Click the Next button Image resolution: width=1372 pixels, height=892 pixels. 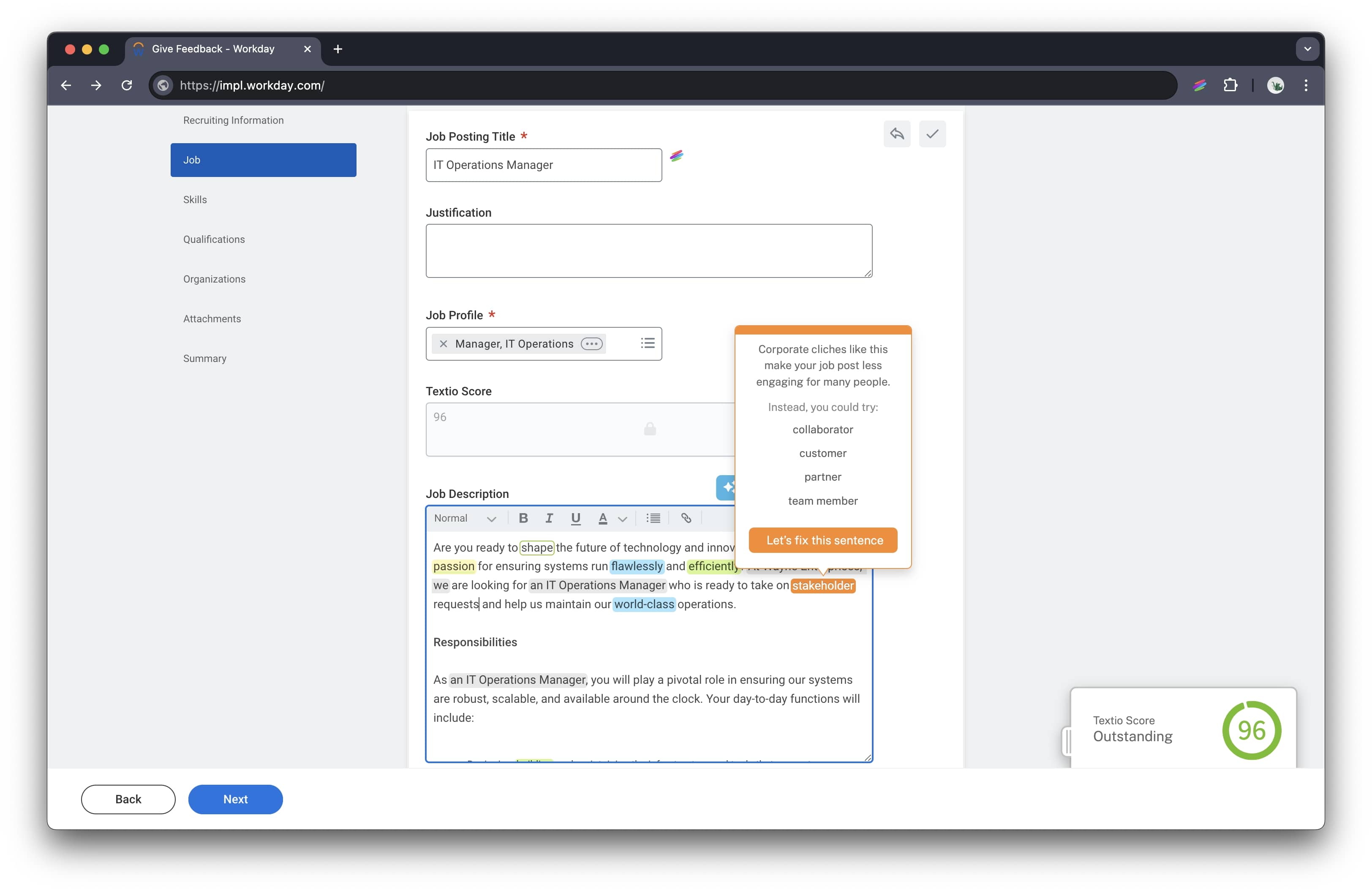(x=235, y=799)
